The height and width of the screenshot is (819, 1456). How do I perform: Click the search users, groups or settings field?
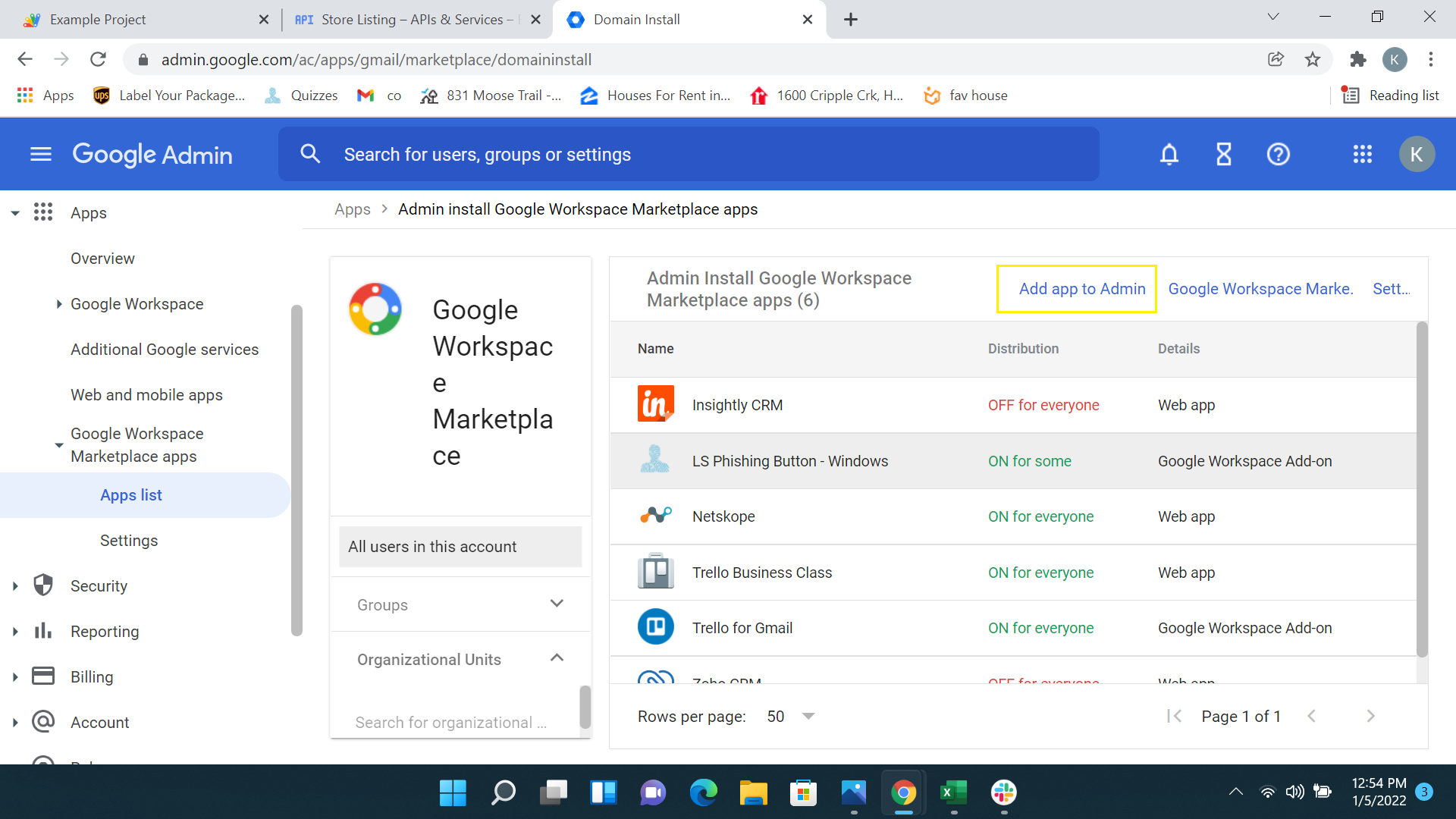689,155
